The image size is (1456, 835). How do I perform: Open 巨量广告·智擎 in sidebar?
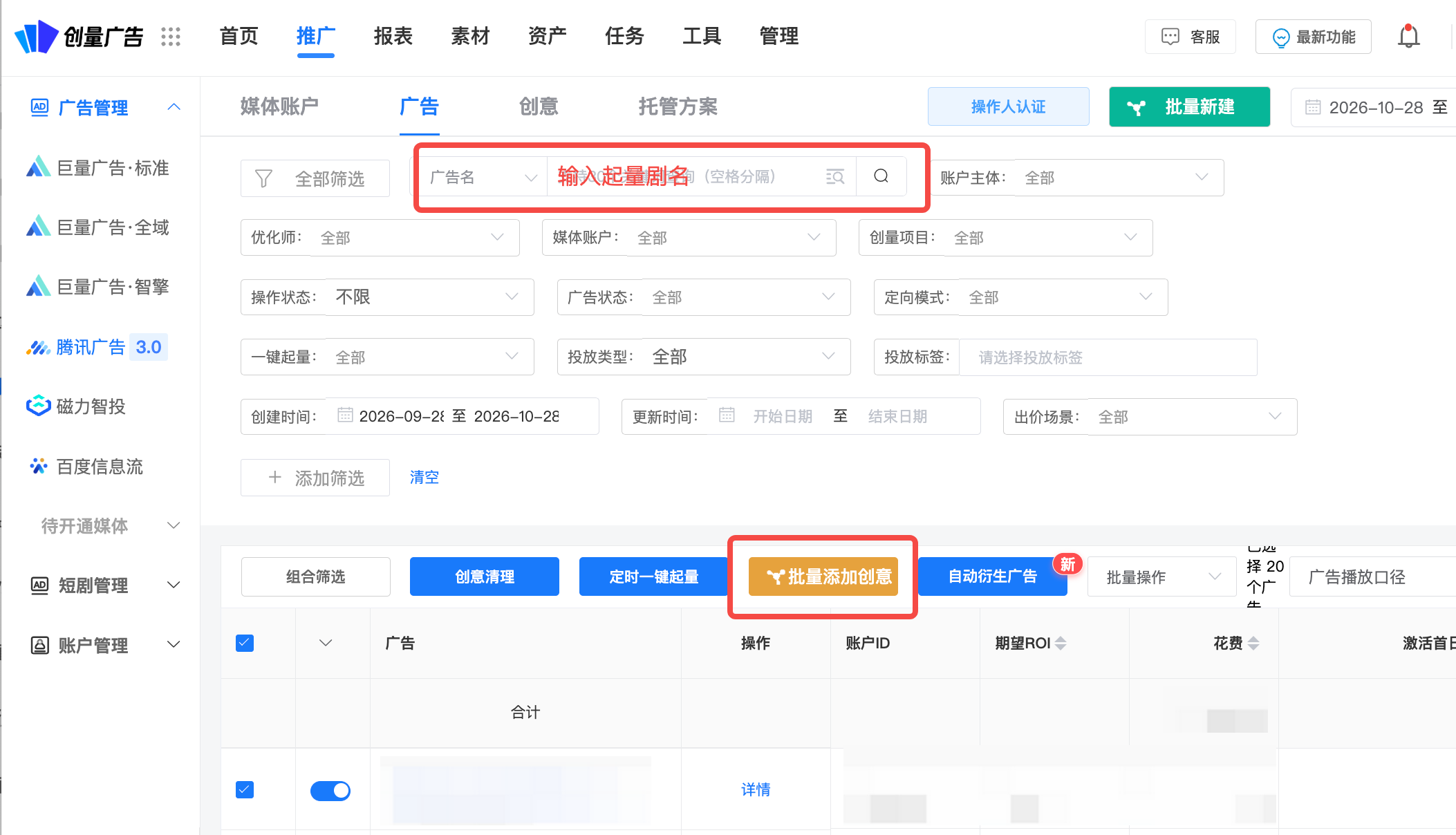point(98,287)
